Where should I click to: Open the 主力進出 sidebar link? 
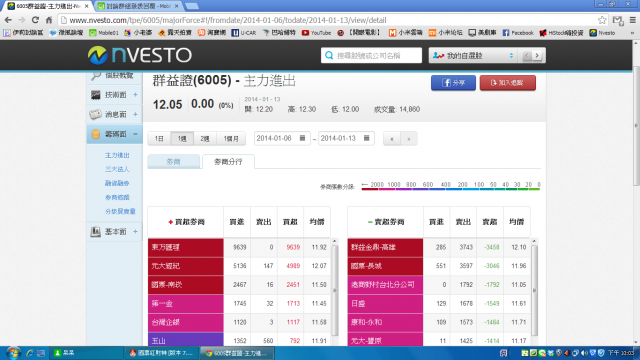coord(117,155)
